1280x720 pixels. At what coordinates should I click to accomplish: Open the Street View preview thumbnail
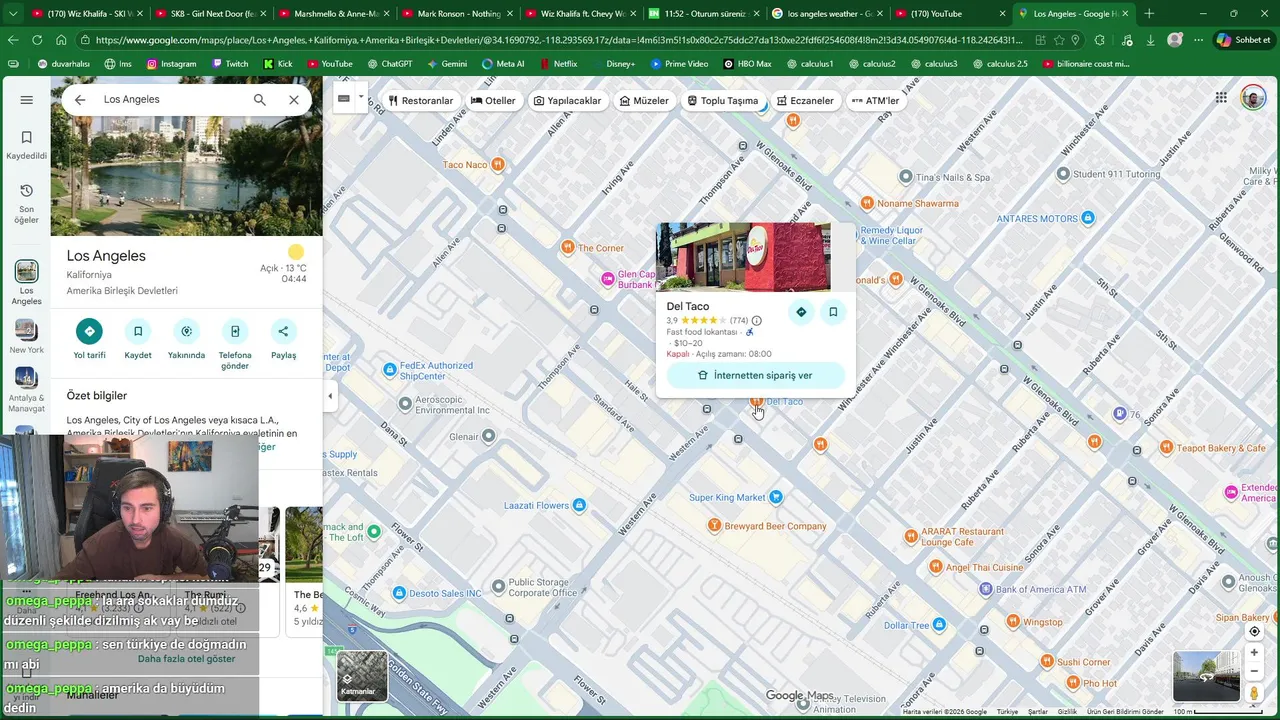tap(1206, 677)
